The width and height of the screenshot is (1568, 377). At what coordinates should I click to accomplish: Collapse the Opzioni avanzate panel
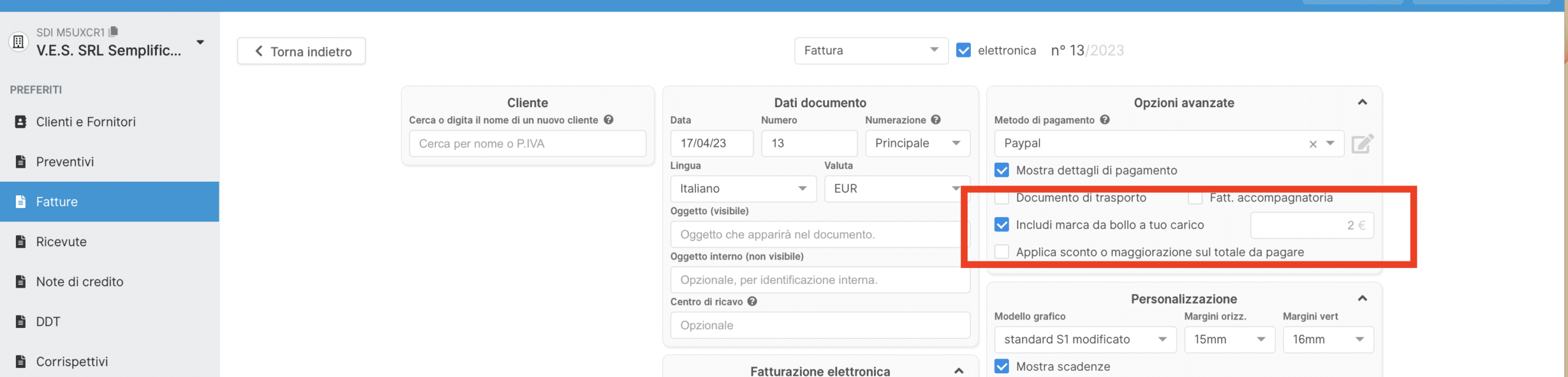[x=1362, y=103]
